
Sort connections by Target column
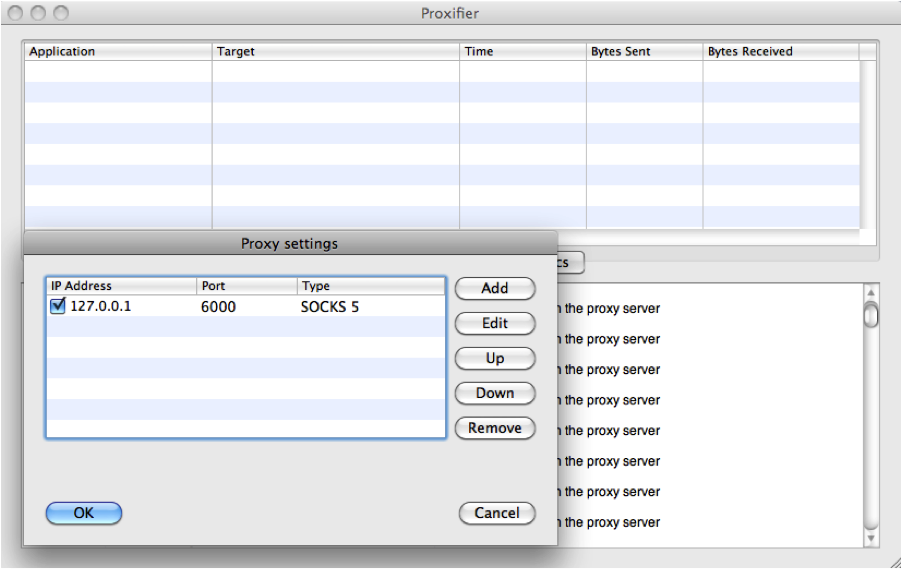(x=336, y=52)
